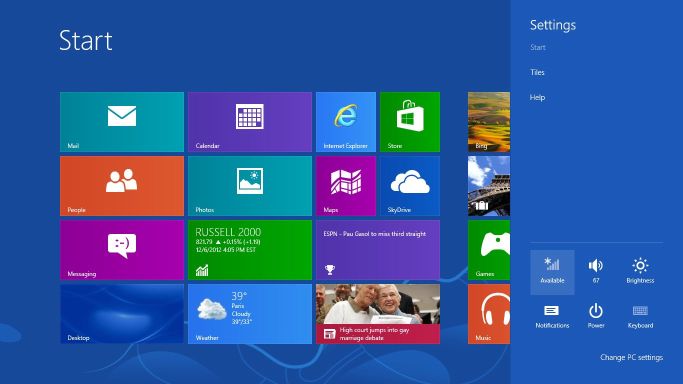Open the Music tile
Image resolution: width=683 pixels, height=384 pixels.
(489, 314)
